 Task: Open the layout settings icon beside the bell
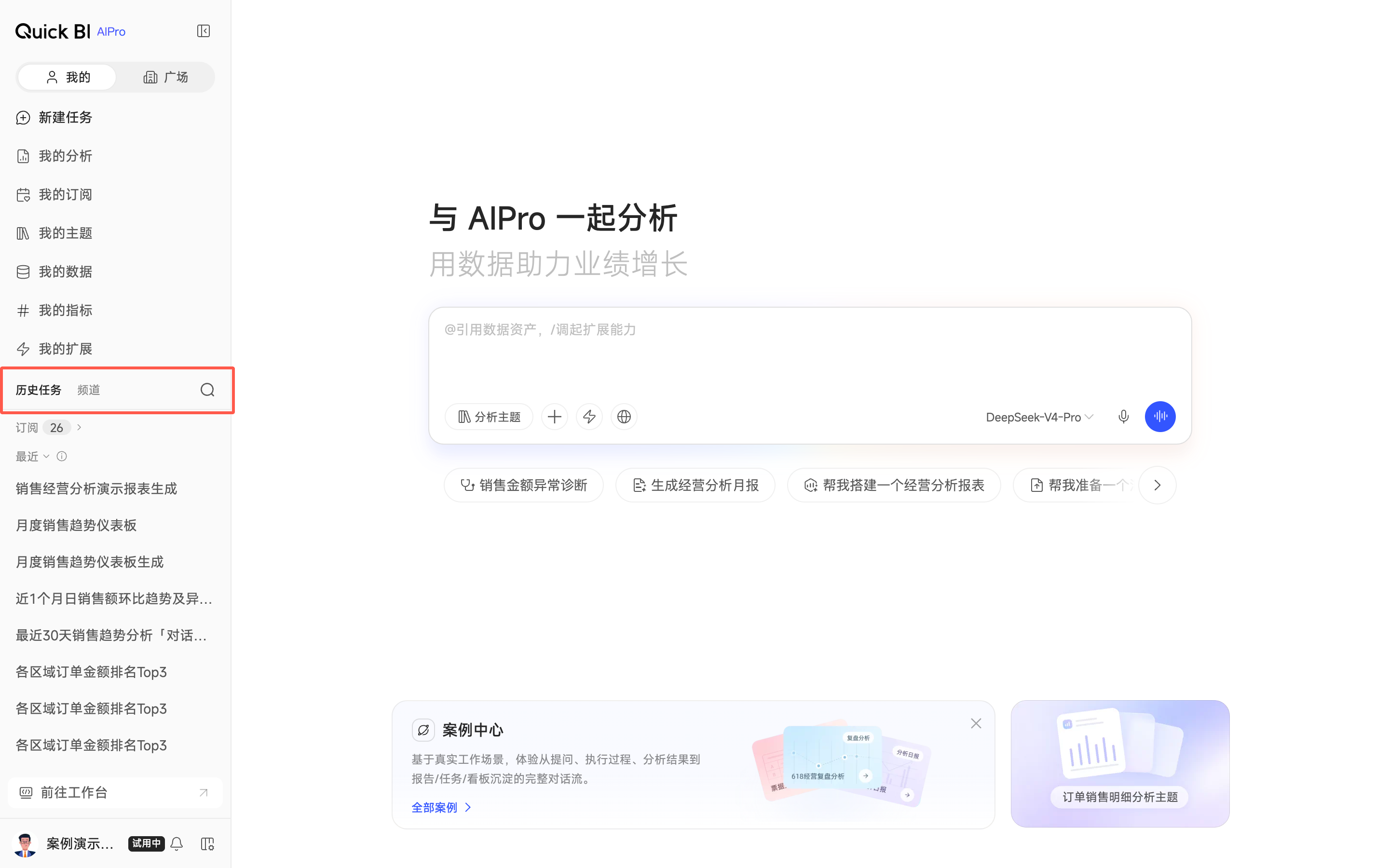click(x=207, y=843)
